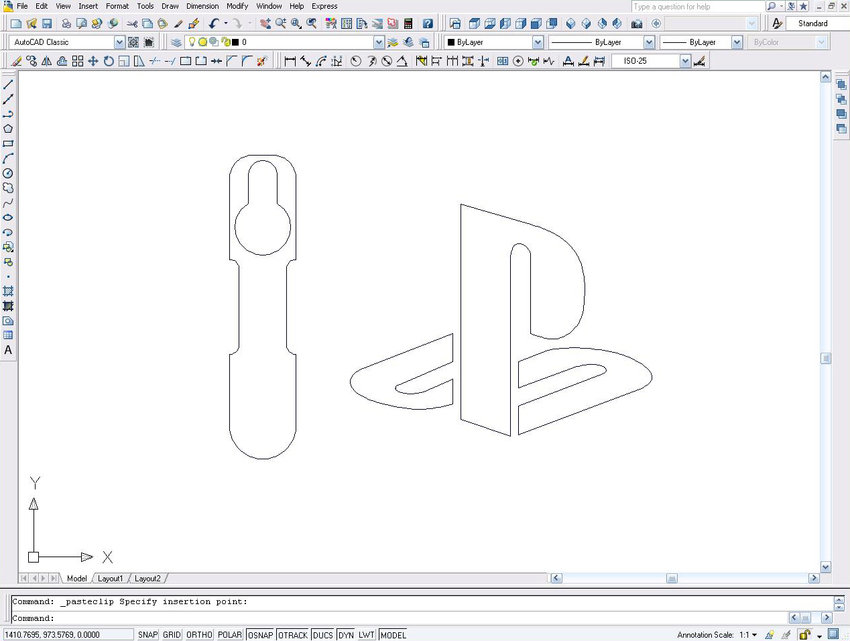Screen dimensions: 850x641
Task: Open the linetype ByLayer dropdown
Action: [649, 42]
